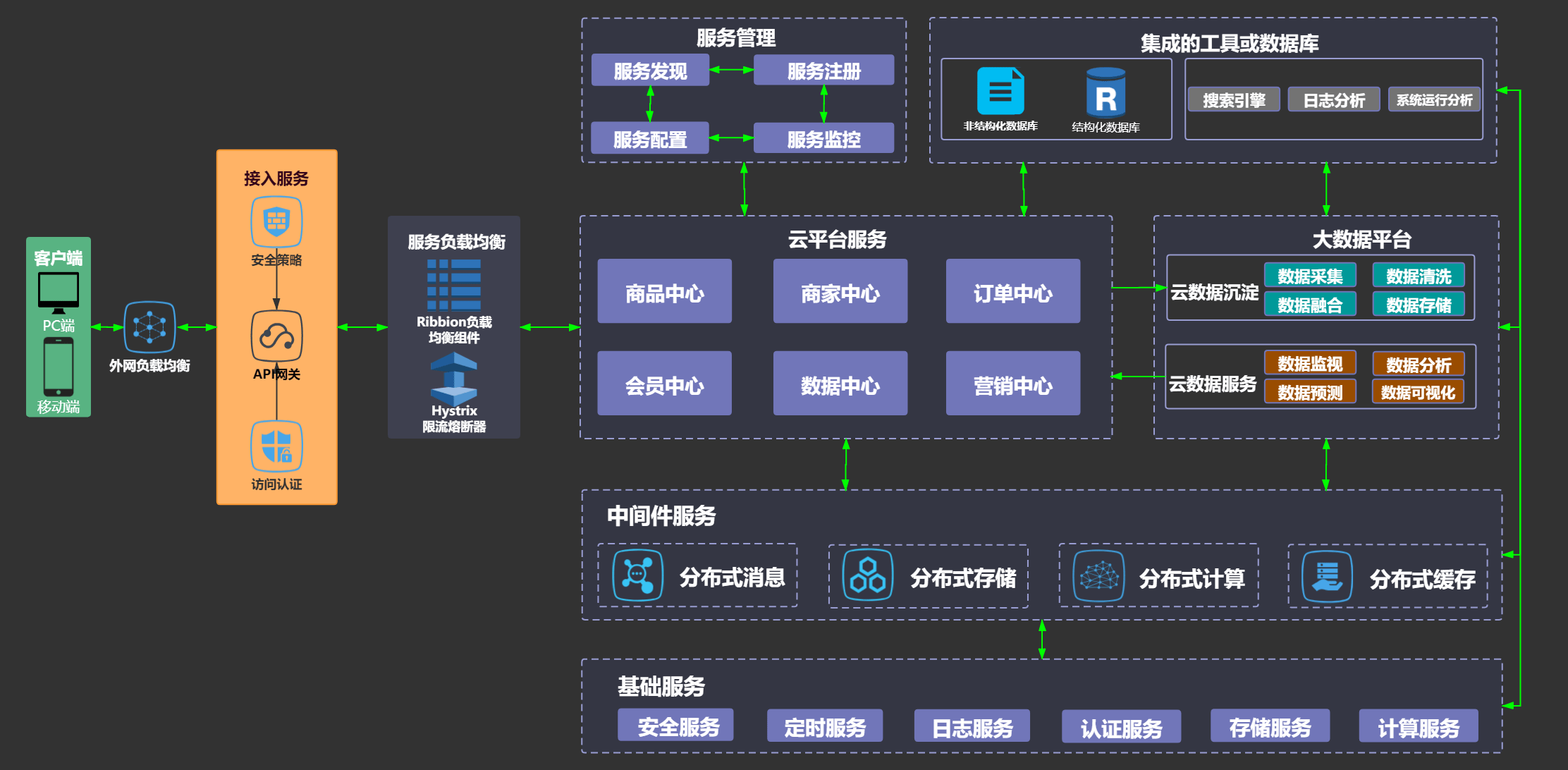The width and height of the screenshot is (1568, 770).
Task: Click the 访问认证 shield lock icon
Action: [276, 446]
